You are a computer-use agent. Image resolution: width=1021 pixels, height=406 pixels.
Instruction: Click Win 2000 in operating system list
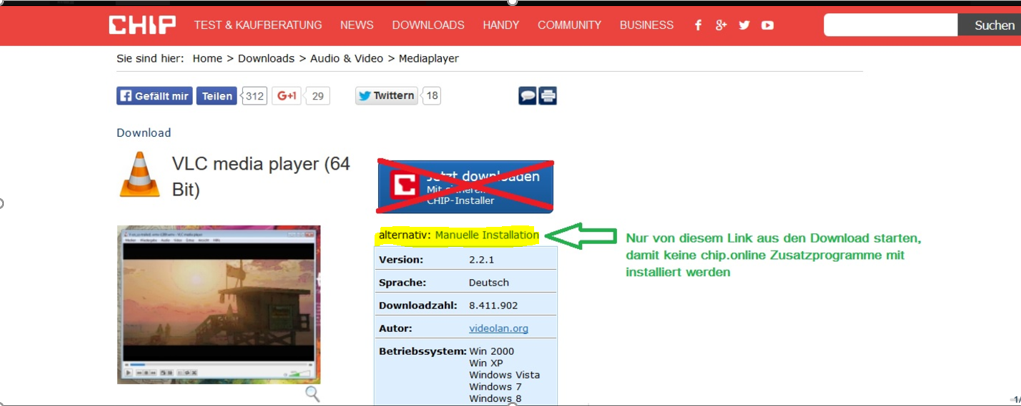pyautogui.click(x=492, y=352)
